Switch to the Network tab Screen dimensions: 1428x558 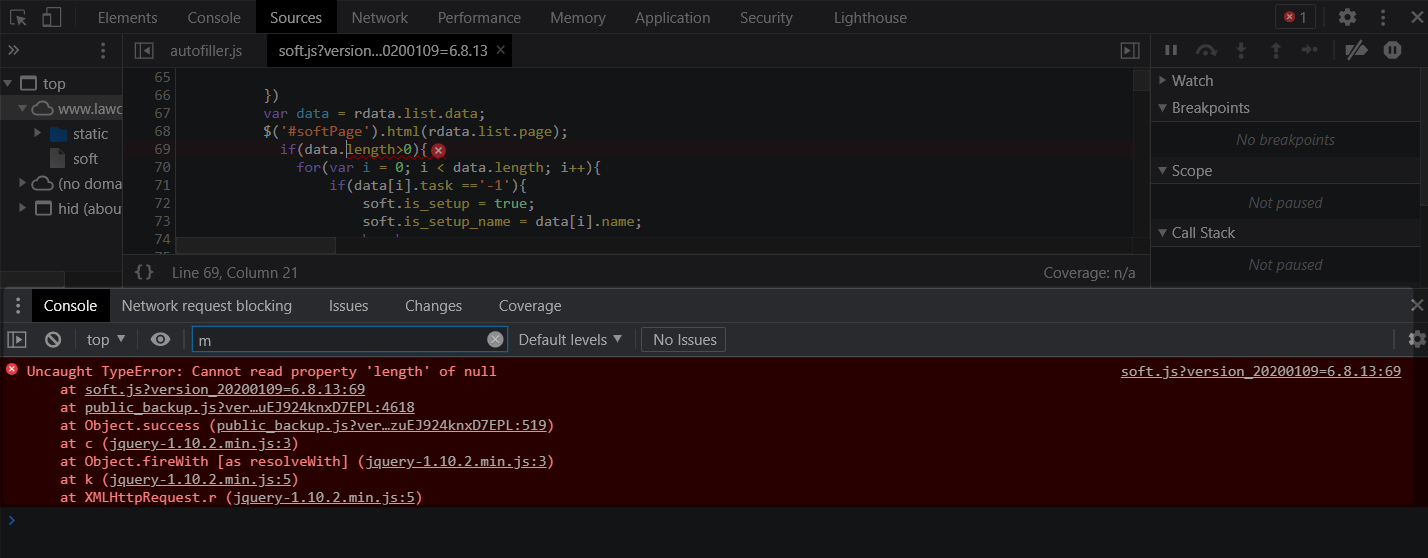pyautogui.click(x=379, y=17)
